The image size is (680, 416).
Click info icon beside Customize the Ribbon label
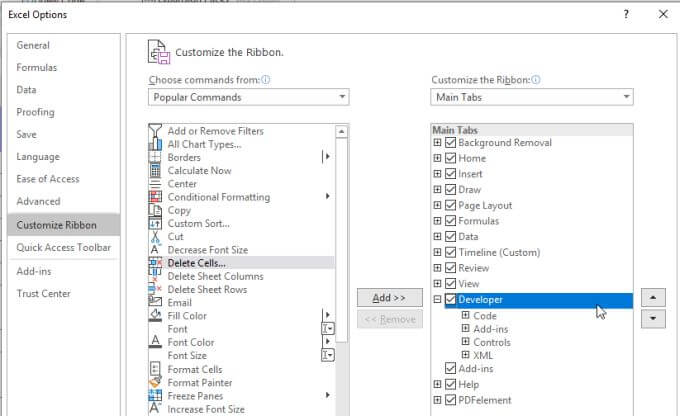(536, 80)
